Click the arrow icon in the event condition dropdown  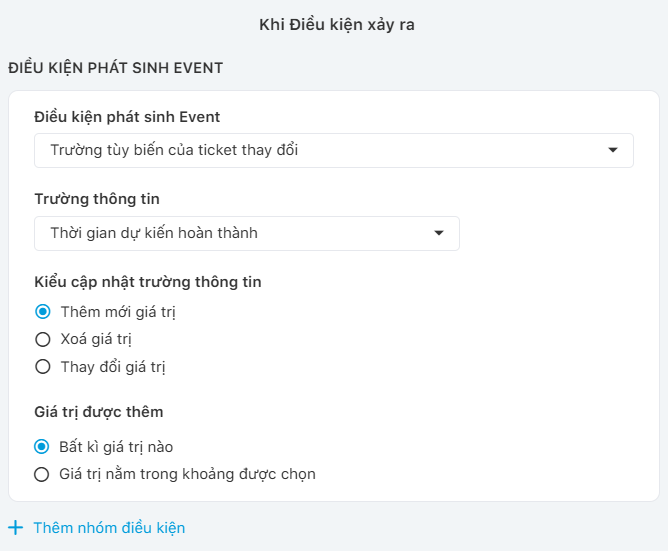[613, 151]
